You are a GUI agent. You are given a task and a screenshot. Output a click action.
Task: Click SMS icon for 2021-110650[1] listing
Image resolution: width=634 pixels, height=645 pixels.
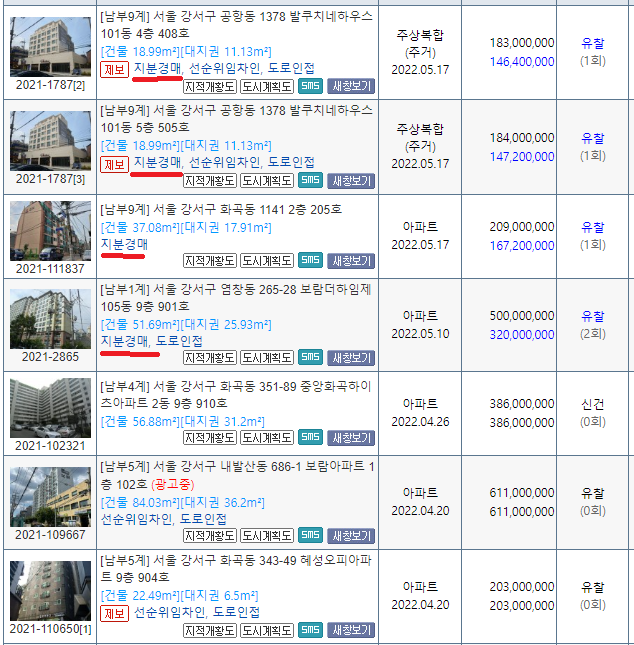[x=310, y=630]
